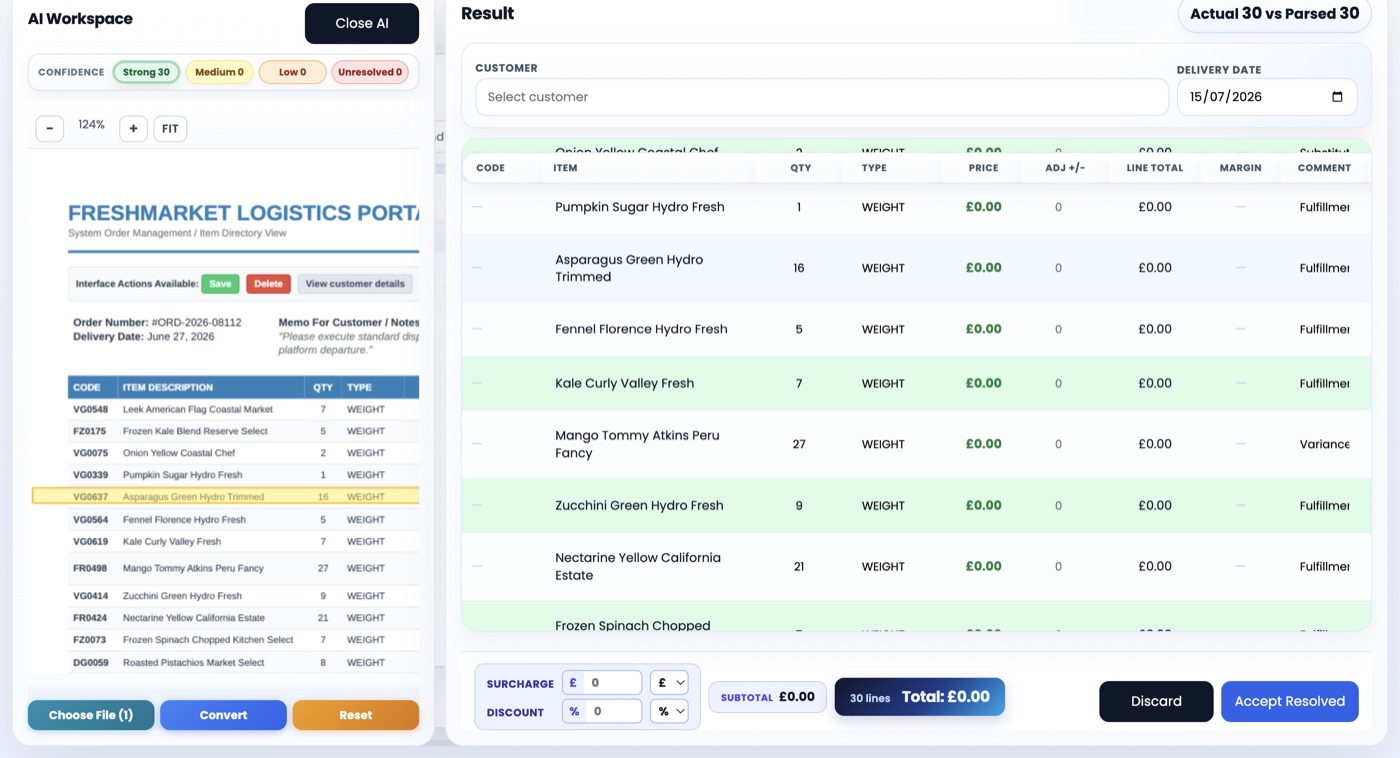Click the PRICE column header

[x=983, y=168]
